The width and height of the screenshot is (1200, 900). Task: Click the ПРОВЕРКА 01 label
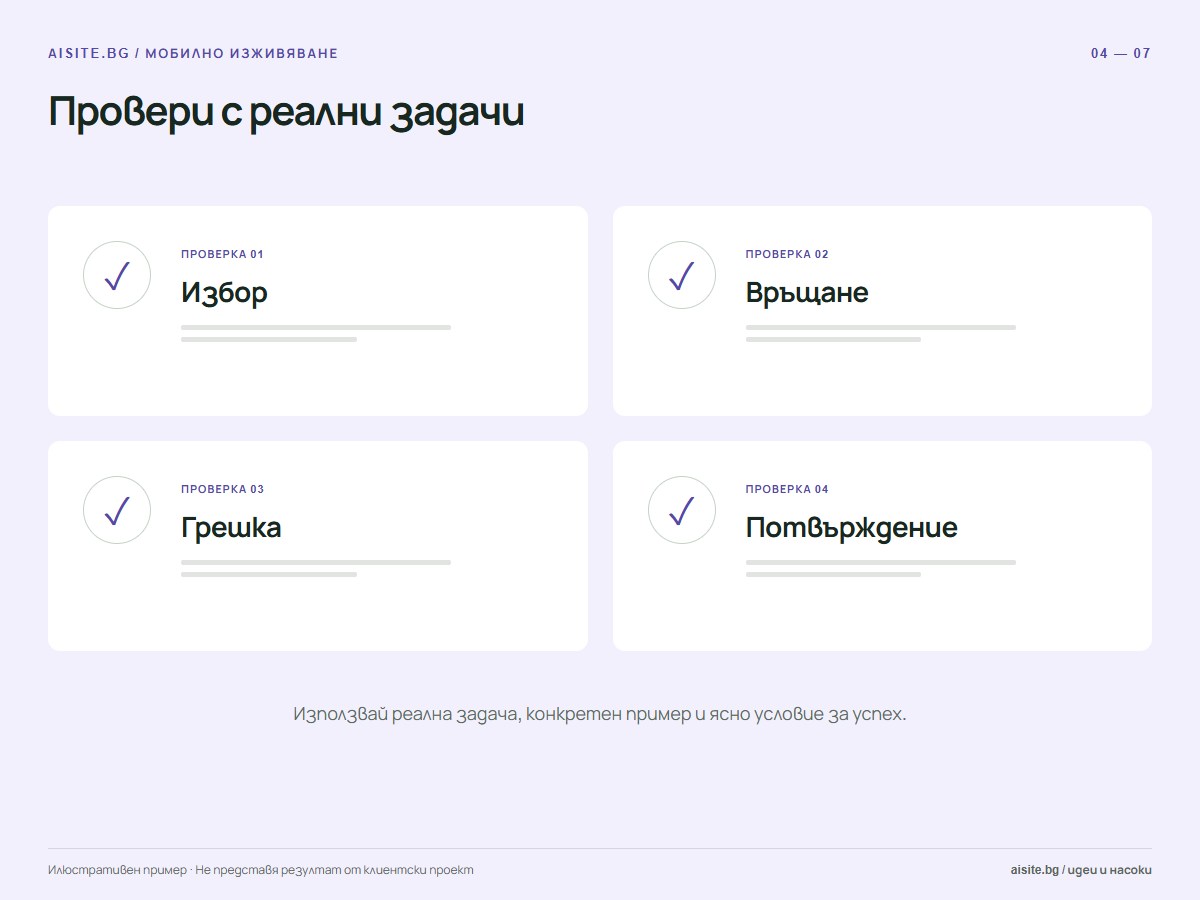tap(222, 254)
